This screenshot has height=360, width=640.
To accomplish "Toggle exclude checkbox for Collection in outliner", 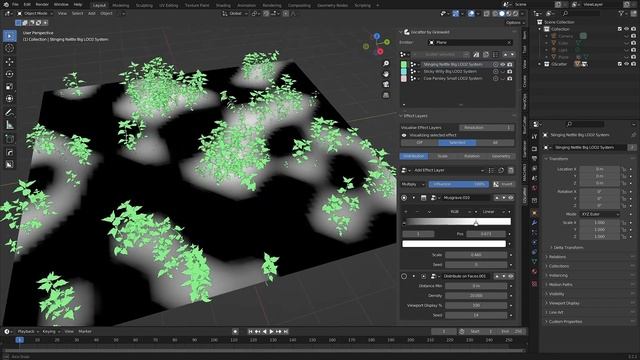I will pyautogui.click(x=620, y=29).
